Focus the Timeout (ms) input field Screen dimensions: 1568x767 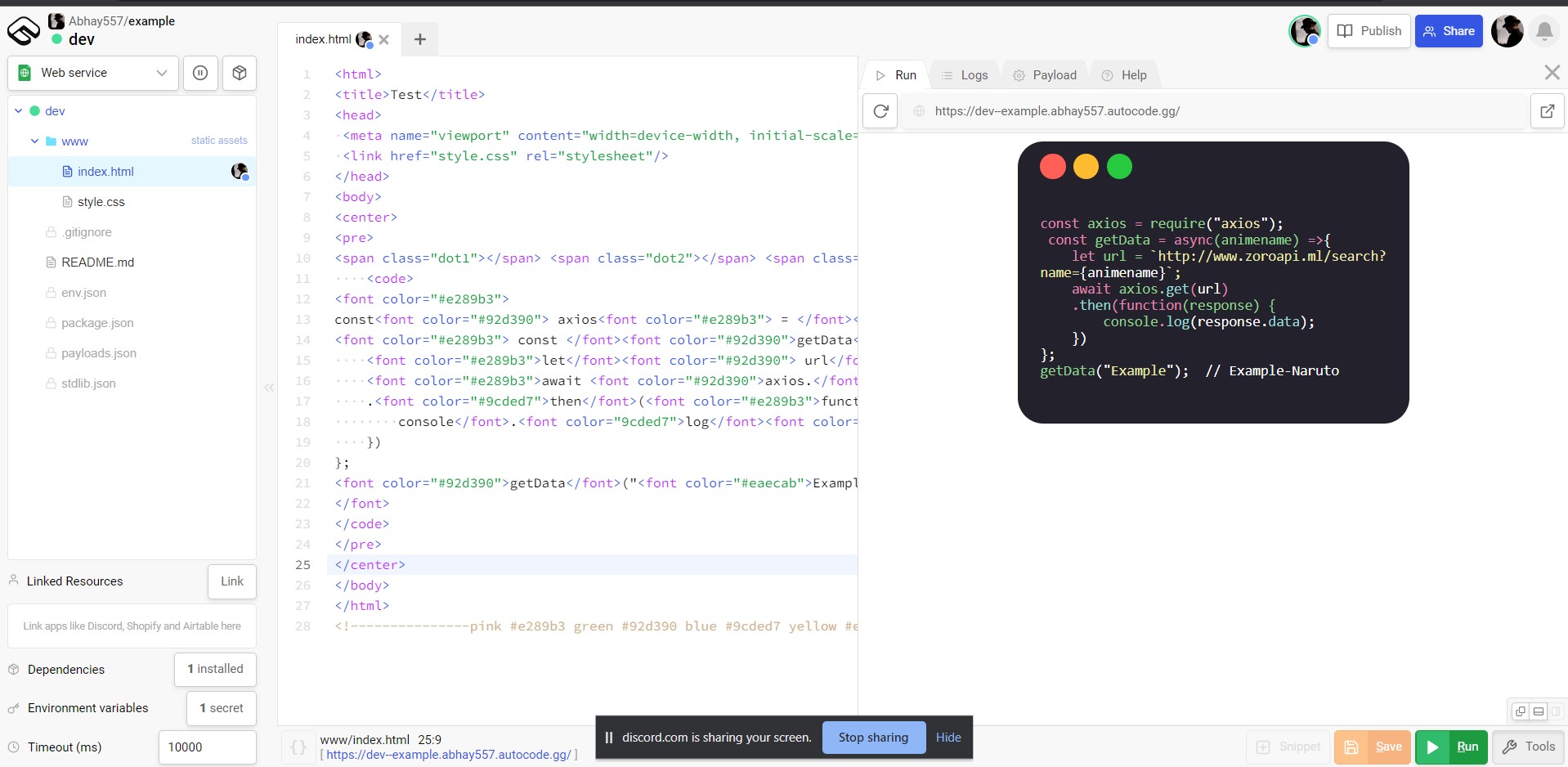[x=207, y=747]
